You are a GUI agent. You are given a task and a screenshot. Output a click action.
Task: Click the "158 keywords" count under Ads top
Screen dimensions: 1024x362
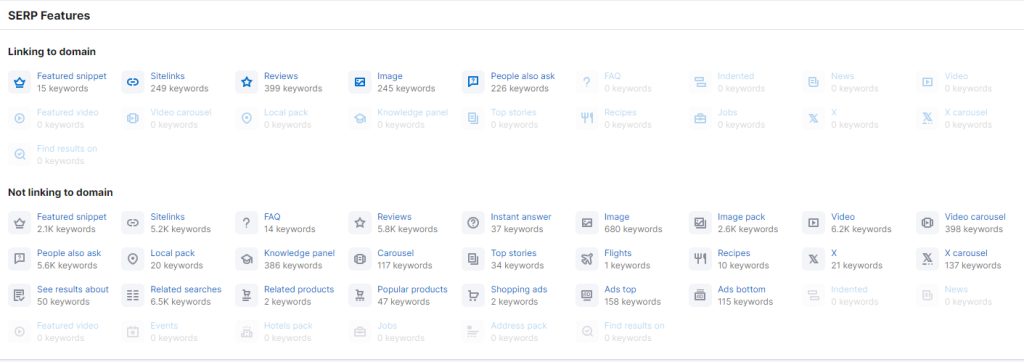632,302
